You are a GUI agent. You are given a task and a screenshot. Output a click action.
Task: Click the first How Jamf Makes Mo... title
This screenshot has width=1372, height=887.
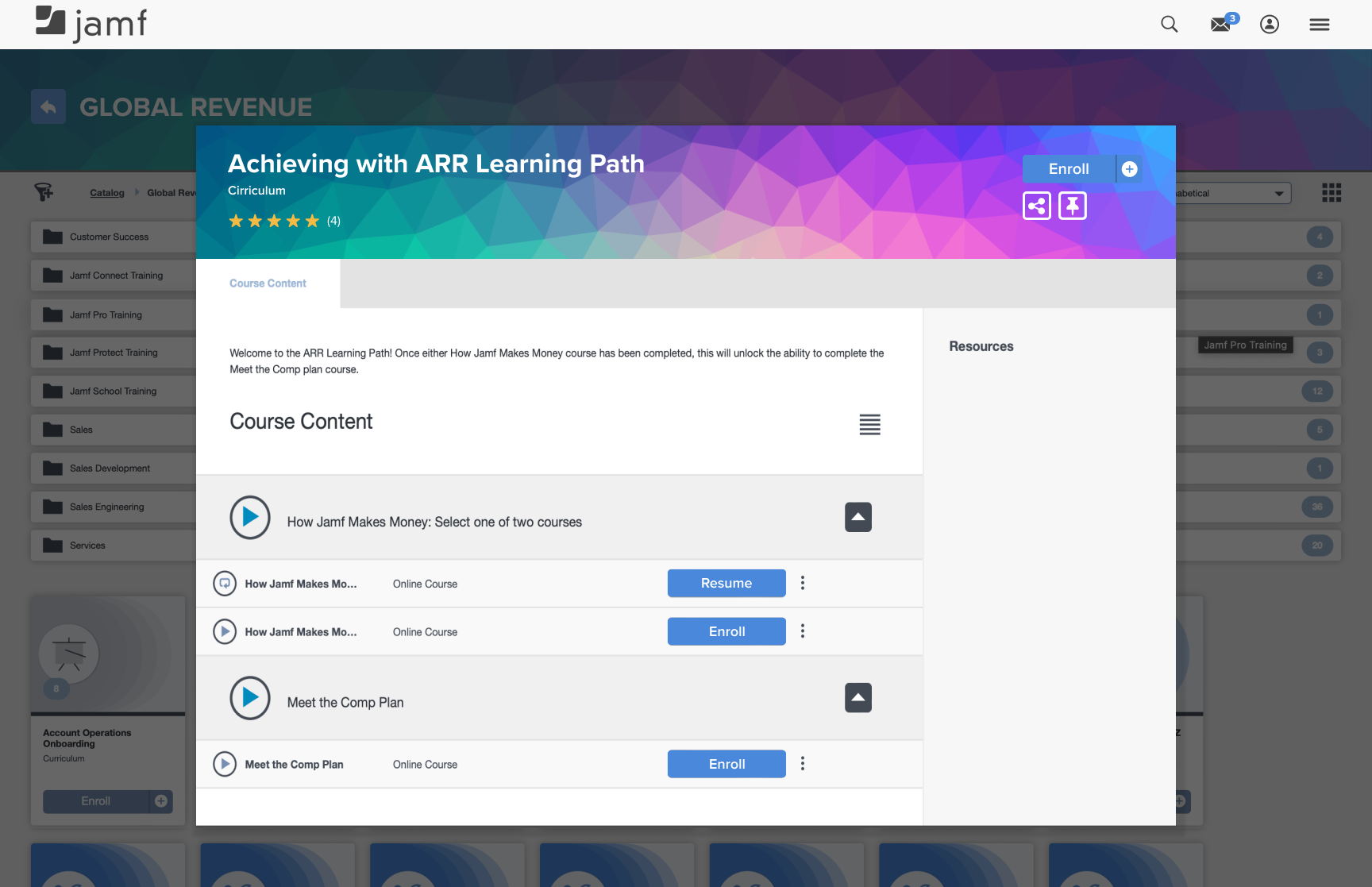[301, 584]
